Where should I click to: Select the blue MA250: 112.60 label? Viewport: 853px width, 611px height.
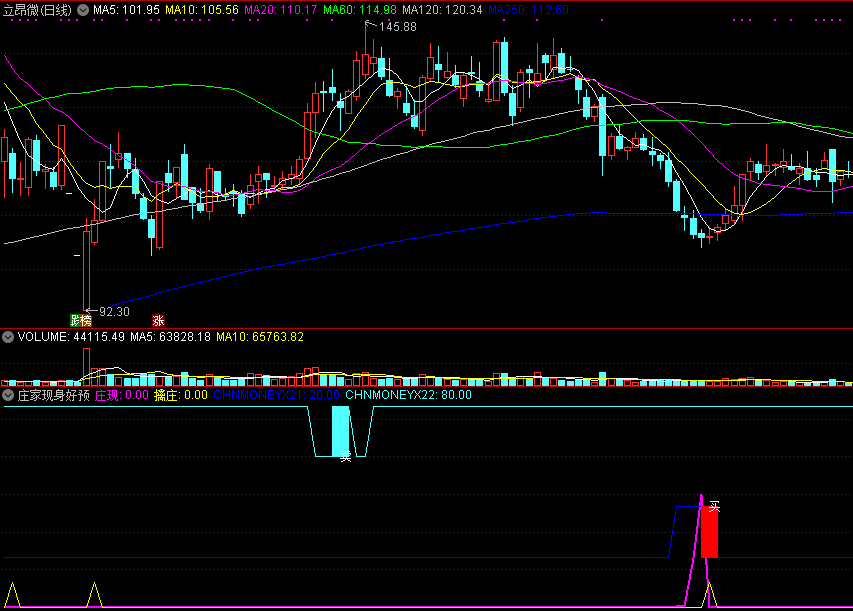pos(528,10)
